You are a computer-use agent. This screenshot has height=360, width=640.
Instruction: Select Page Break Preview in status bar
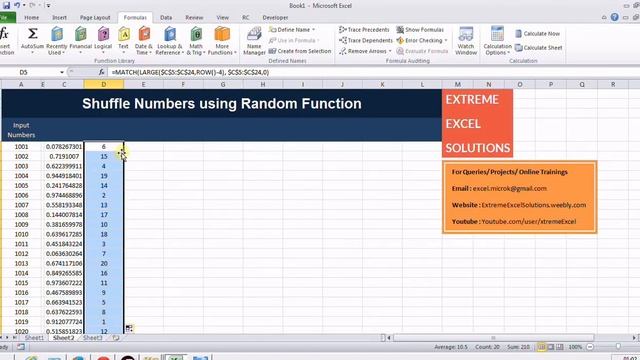560,347
